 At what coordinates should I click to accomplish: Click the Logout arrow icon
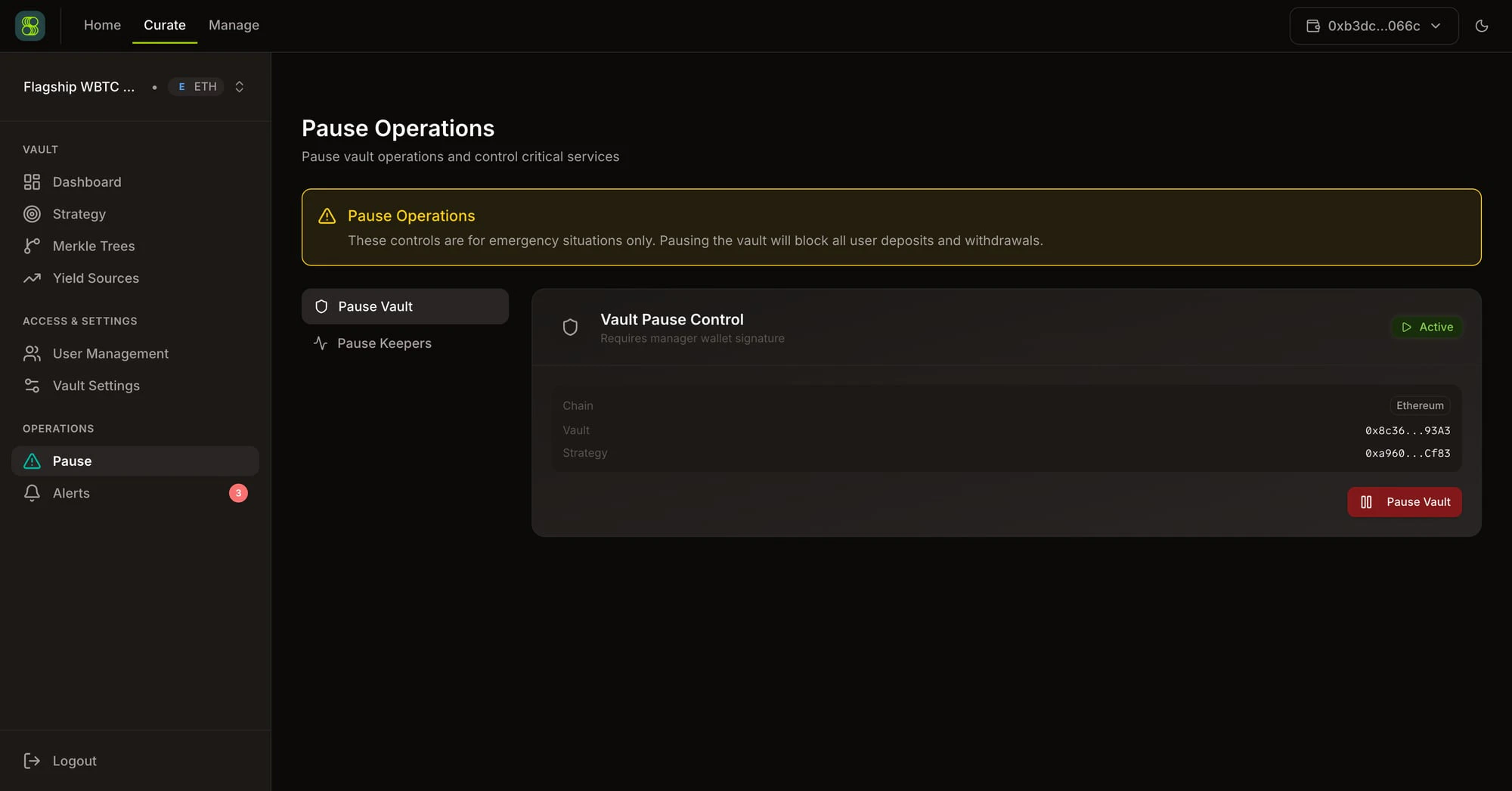coord(32,761)
